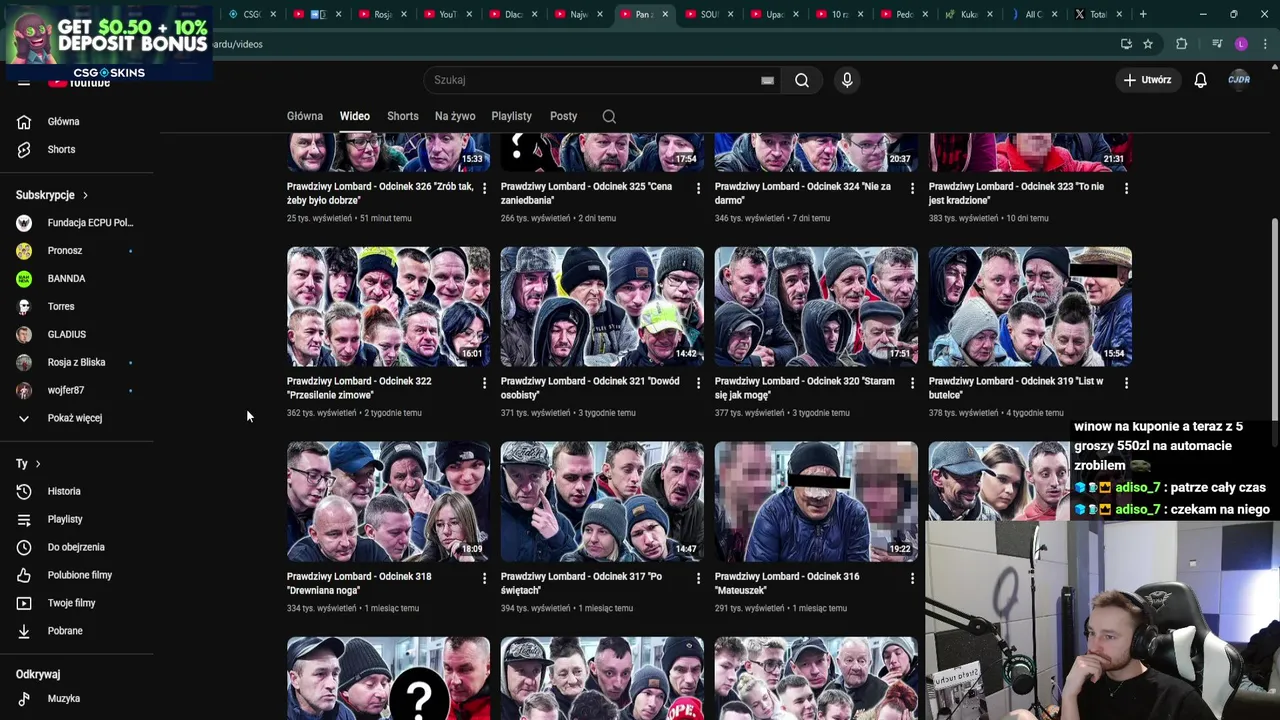The image size is (1280, 720).
Task: Expand the Ty section header
Action: click(28, 464)
